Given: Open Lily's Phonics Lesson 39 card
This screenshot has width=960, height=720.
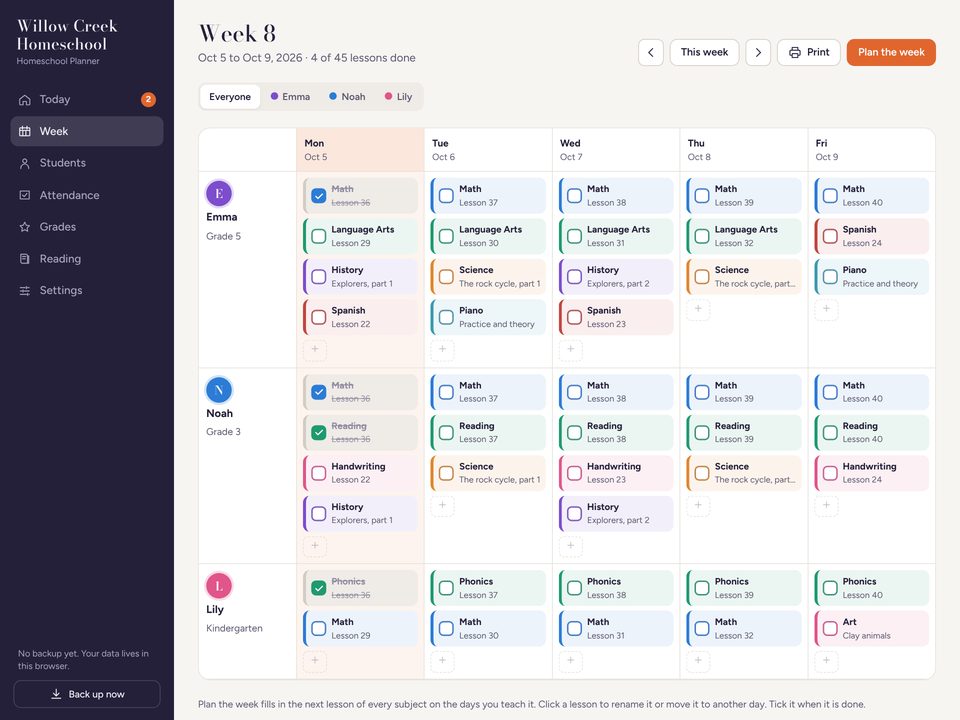Looking at the screenshot, I should click(744, 588).
